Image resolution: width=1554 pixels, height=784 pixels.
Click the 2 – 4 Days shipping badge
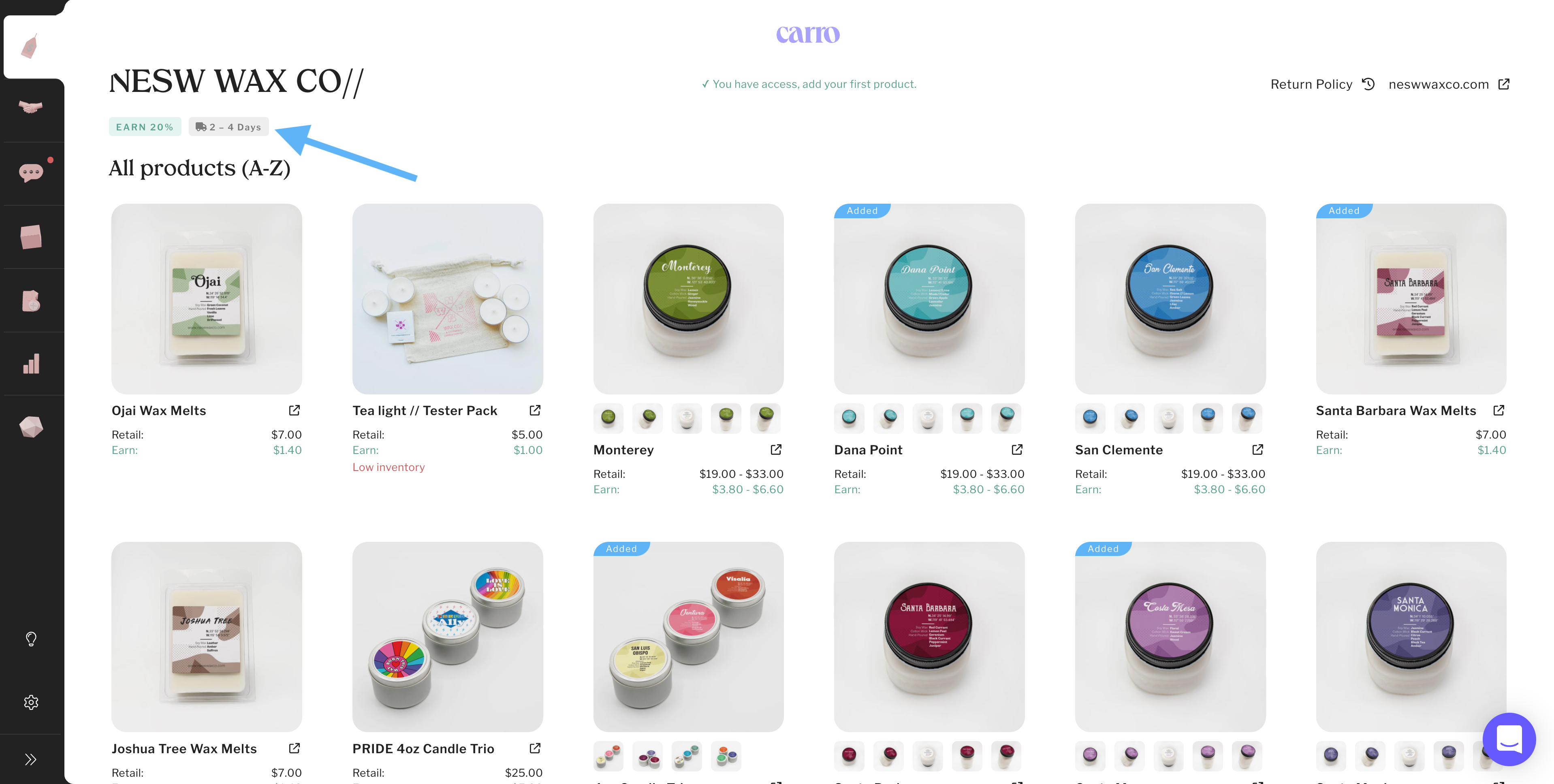click(228, 127)
